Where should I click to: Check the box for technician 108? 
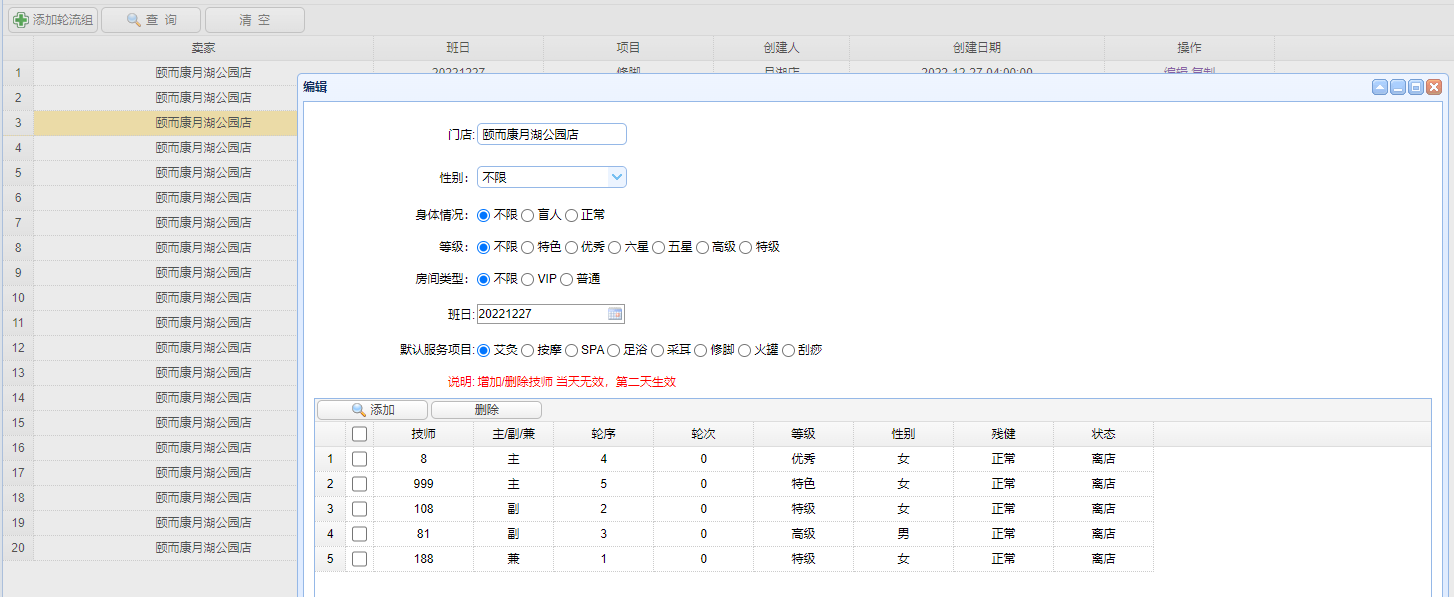[360, 509]
